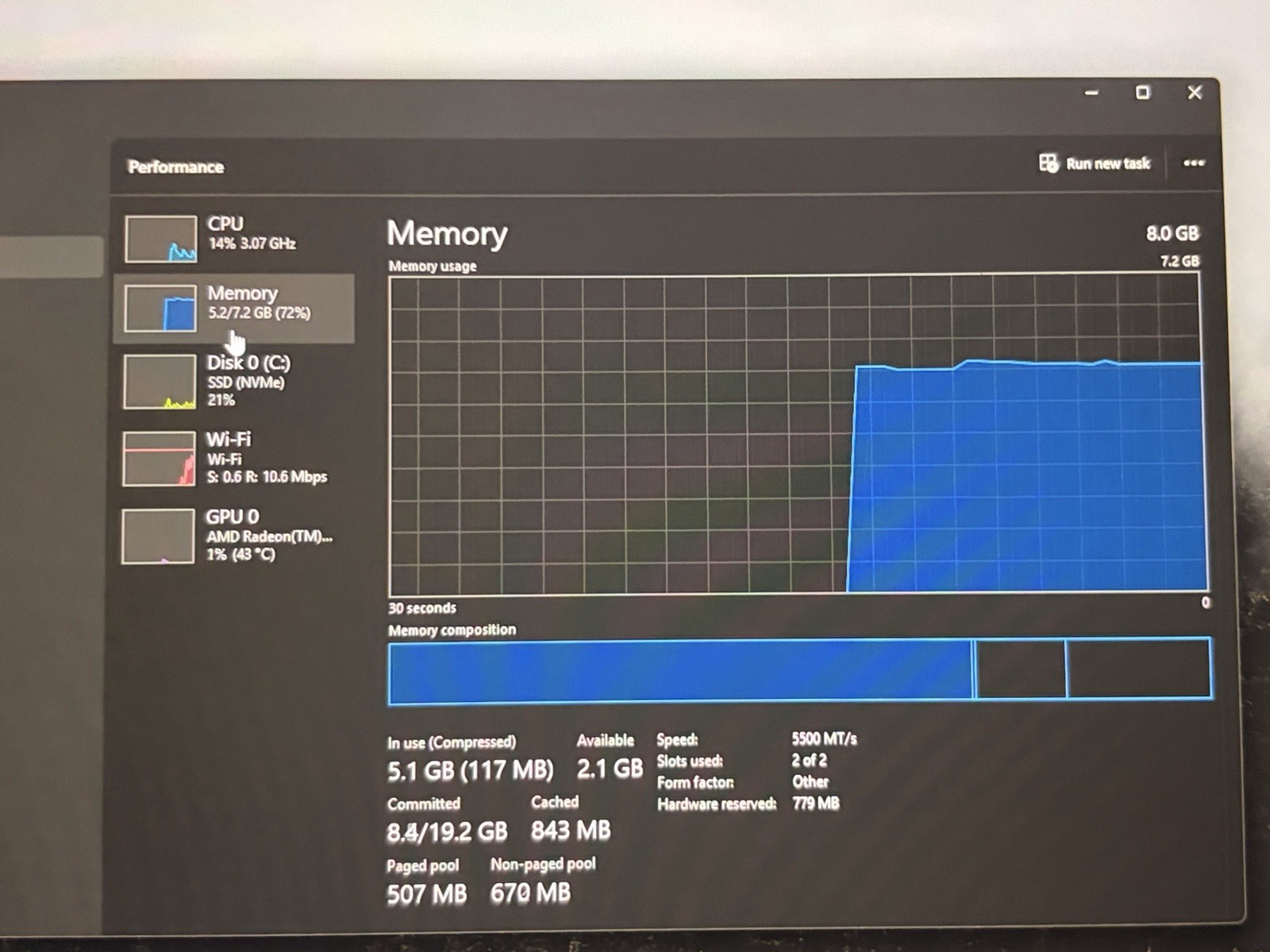Click the 5500 MT/s speed value
Screen dimensions: 1270x952
tap(824, 739)
